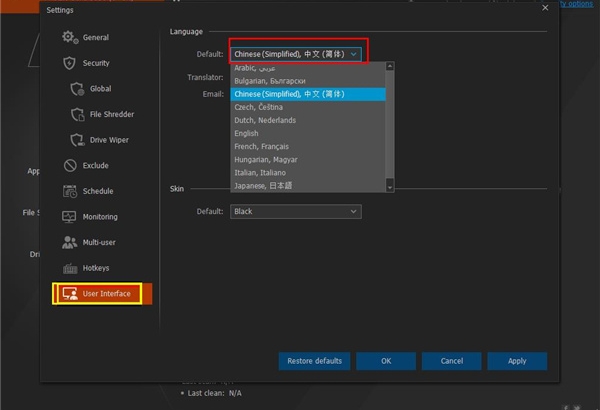Select English from the language list

(246, 133)
